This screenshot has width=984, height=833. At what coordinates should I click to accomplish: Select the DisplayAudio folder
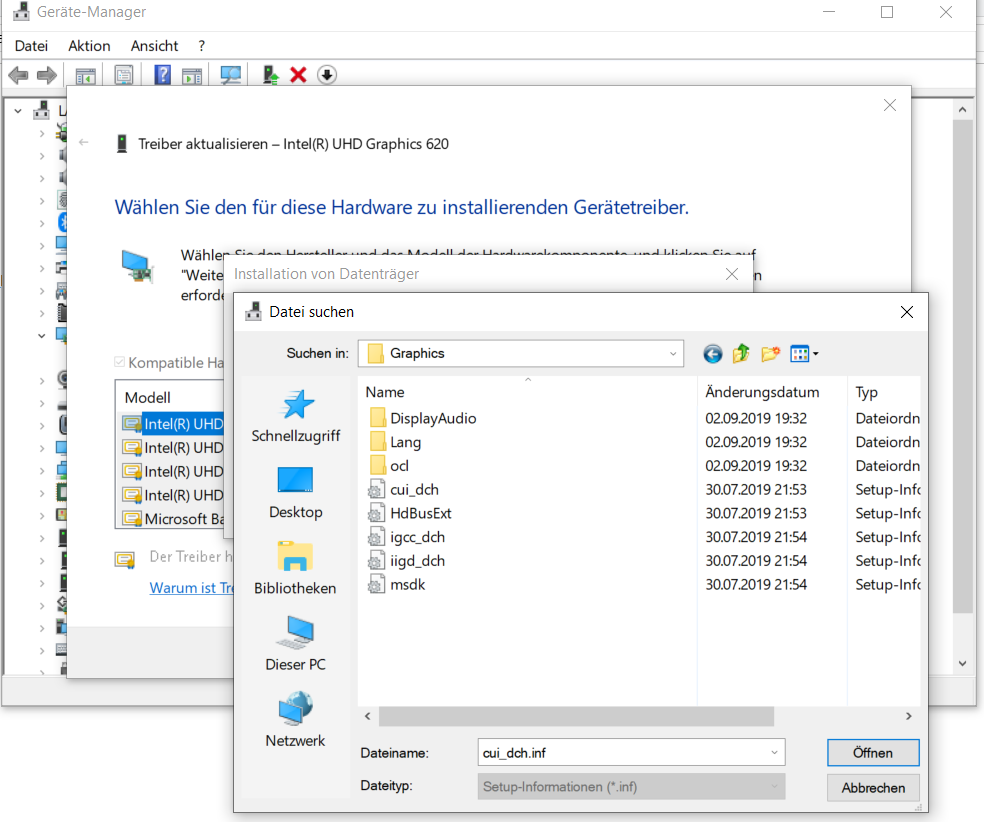pyautogui.click(x=422, y=419)
